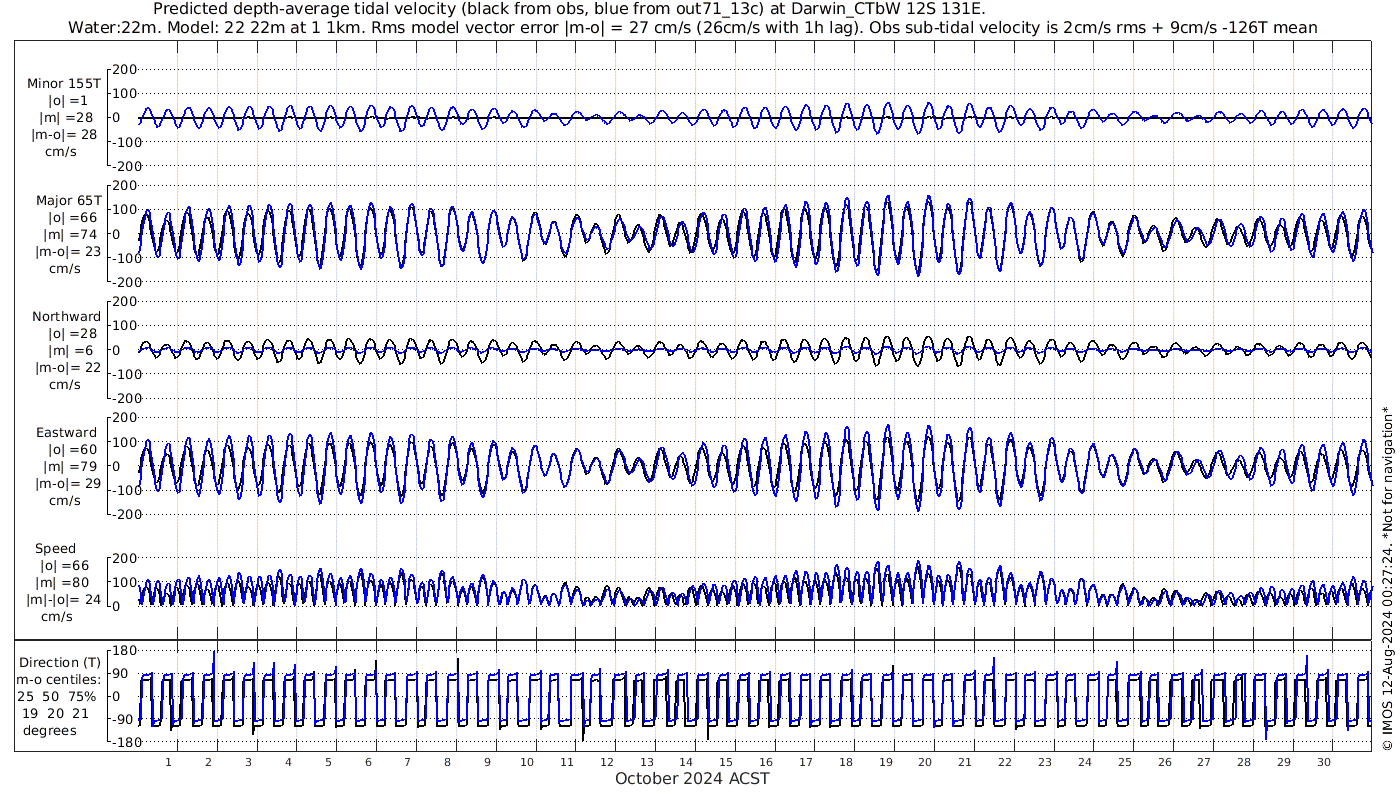
Task: Click day tick label '20' on x-axis
Action: click(x=925, y=762)
